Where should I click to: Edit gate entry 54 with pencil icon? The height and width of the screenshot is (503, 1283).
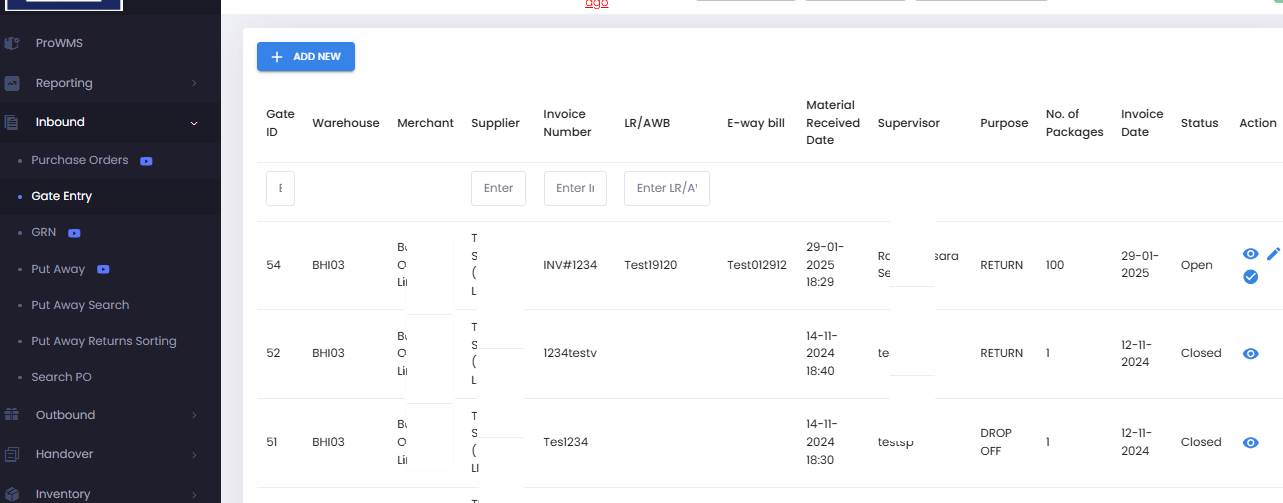(x=1273, y=254)
